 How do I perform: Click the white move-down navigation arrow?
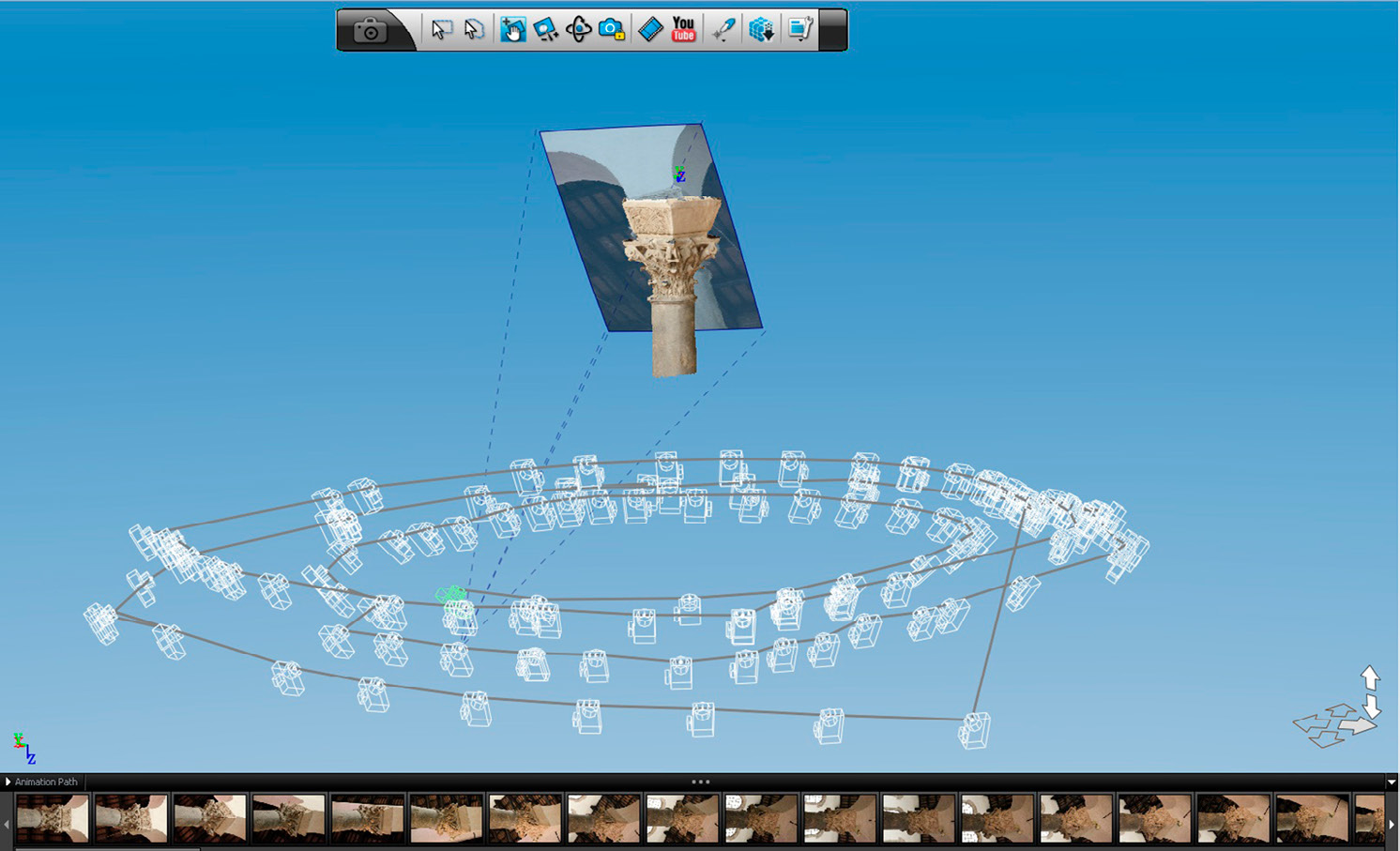point(1371,706)
